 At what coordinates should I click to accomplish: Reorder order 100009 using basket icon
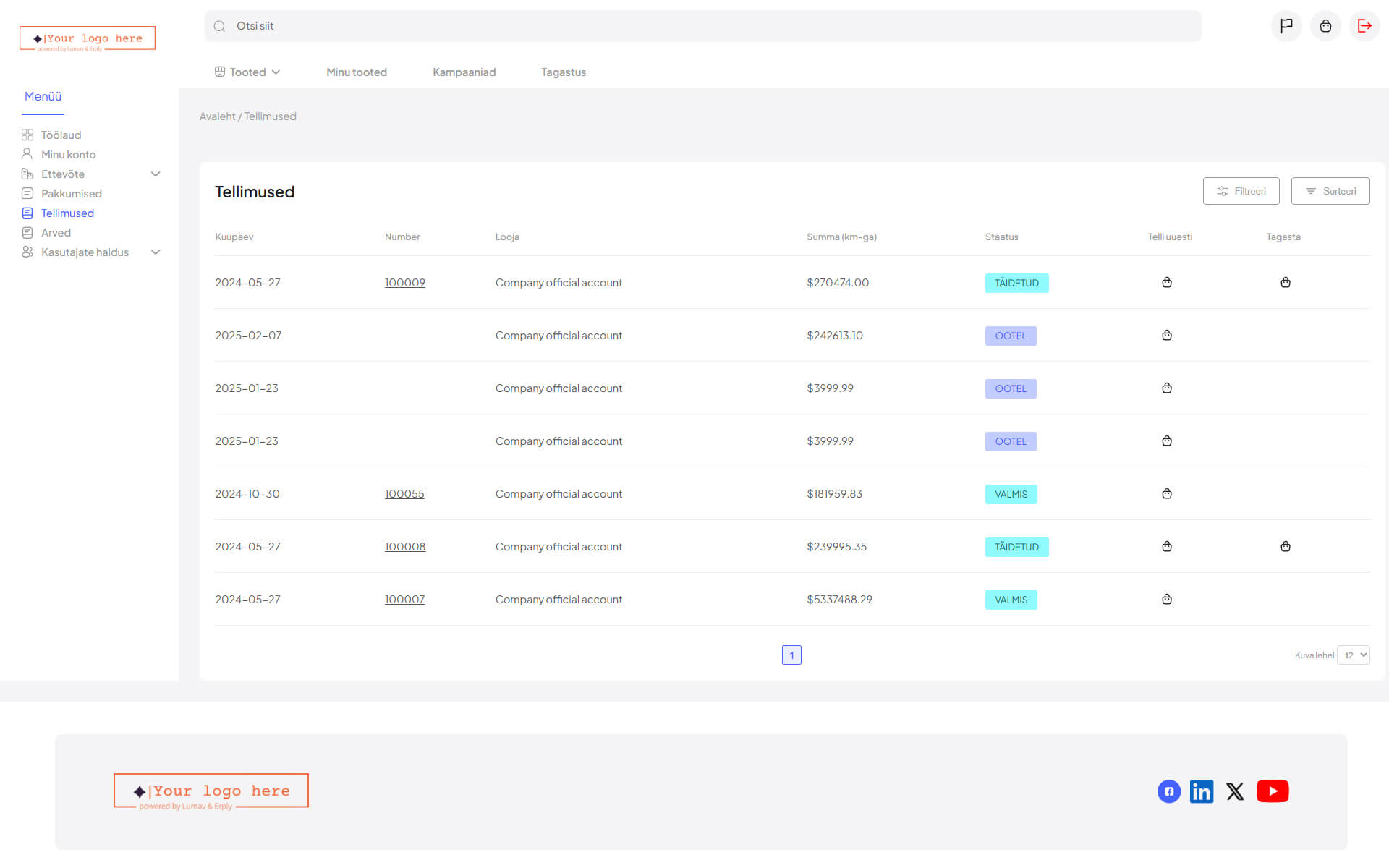pos(1166,283)
